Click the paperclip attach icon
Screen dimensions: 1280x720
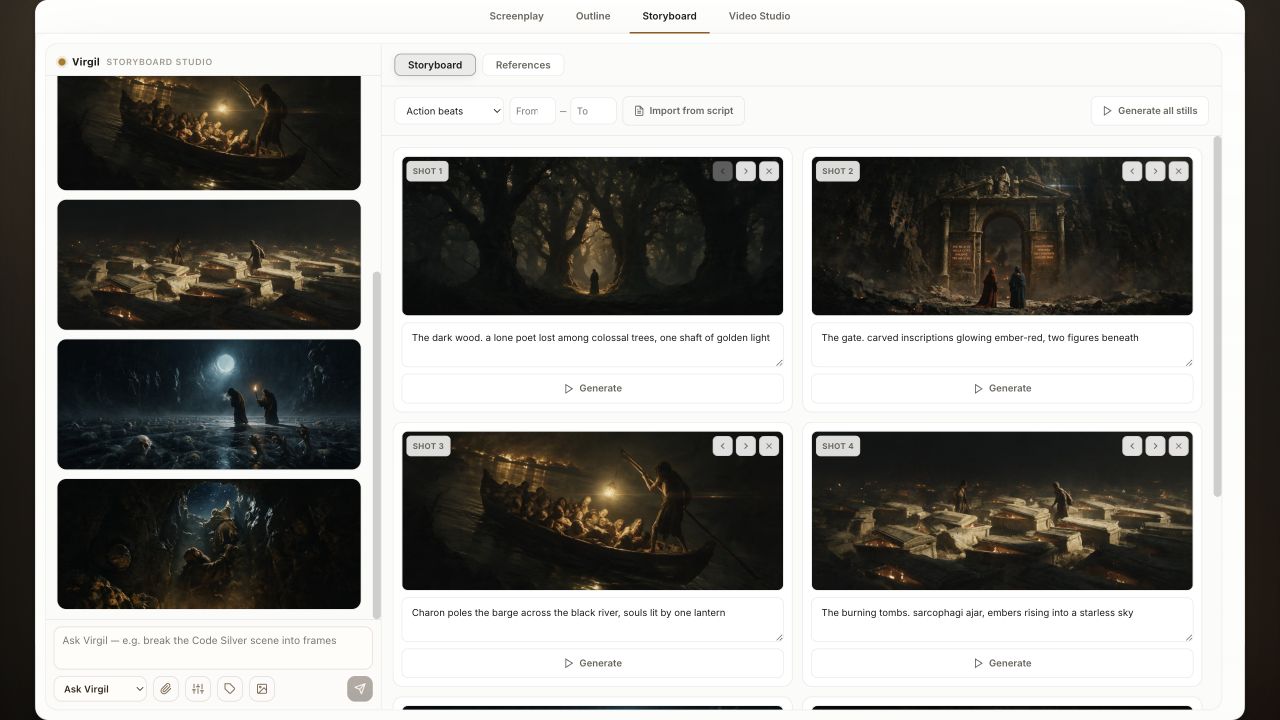point(166,689)
